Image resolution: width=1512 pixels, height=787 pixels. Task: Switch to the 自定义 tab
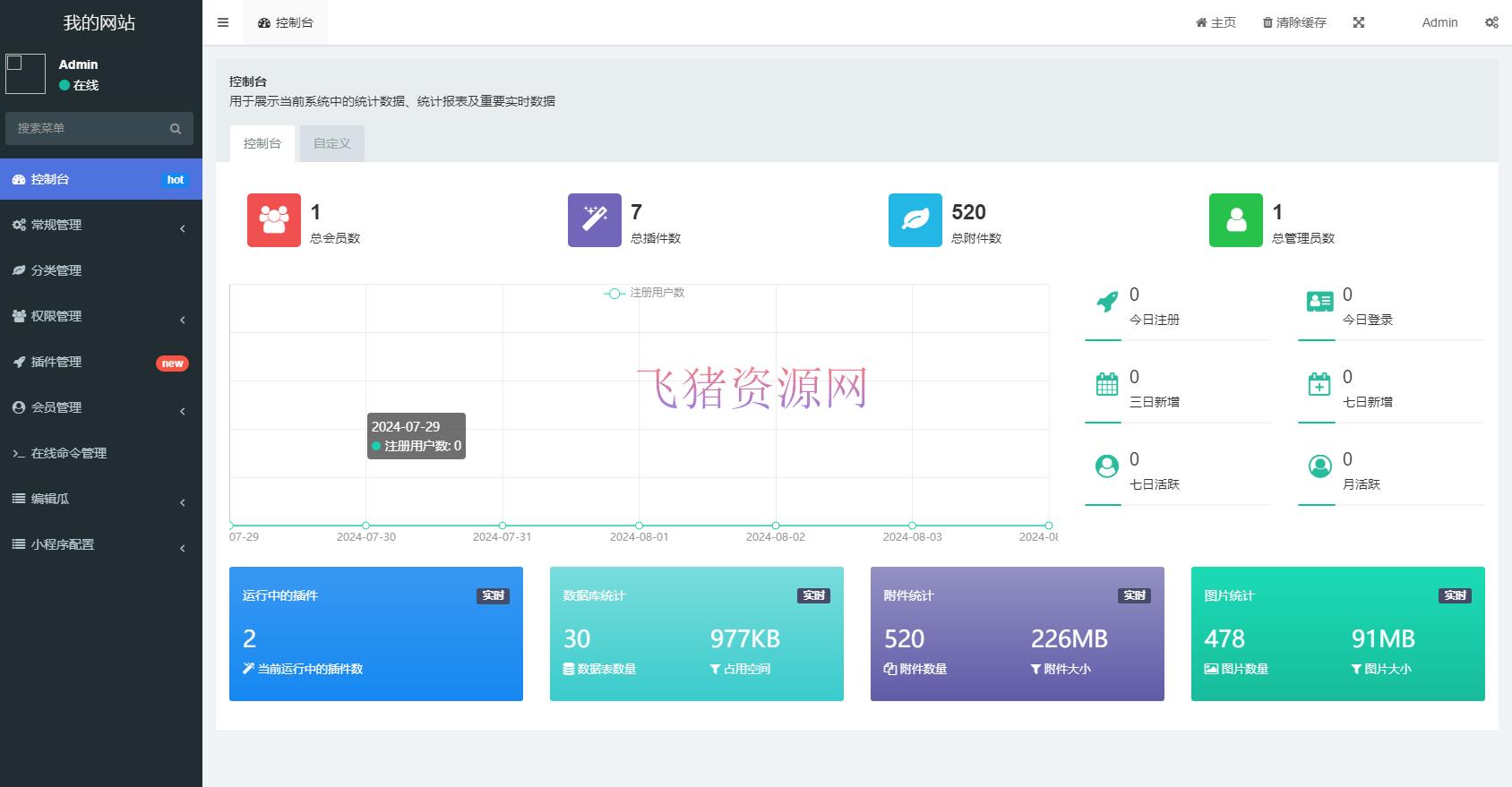tap(331, 143)
